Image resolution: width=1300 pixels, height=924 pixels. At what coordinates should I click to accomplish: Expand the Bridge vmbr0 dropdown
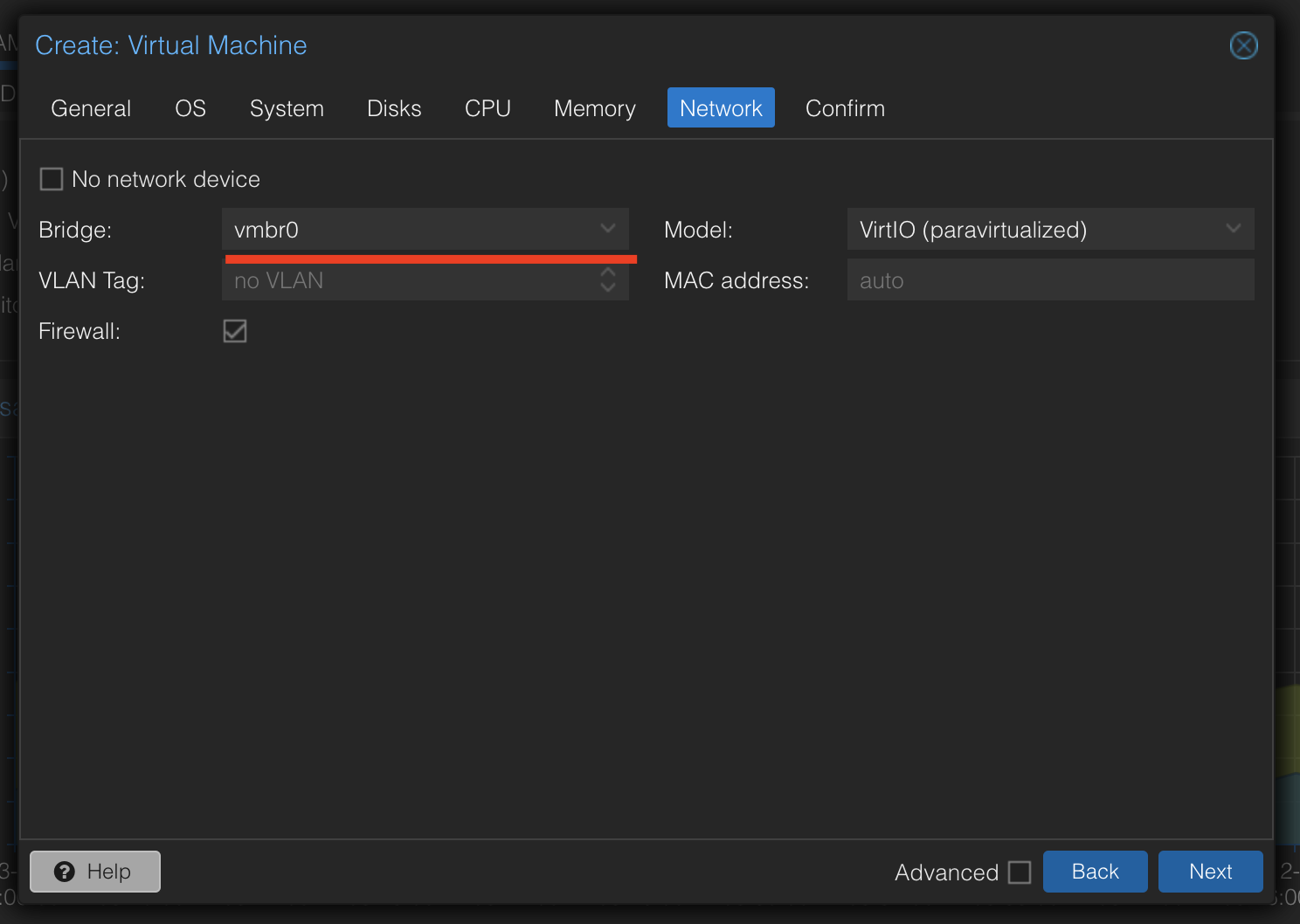coord(608,229)
